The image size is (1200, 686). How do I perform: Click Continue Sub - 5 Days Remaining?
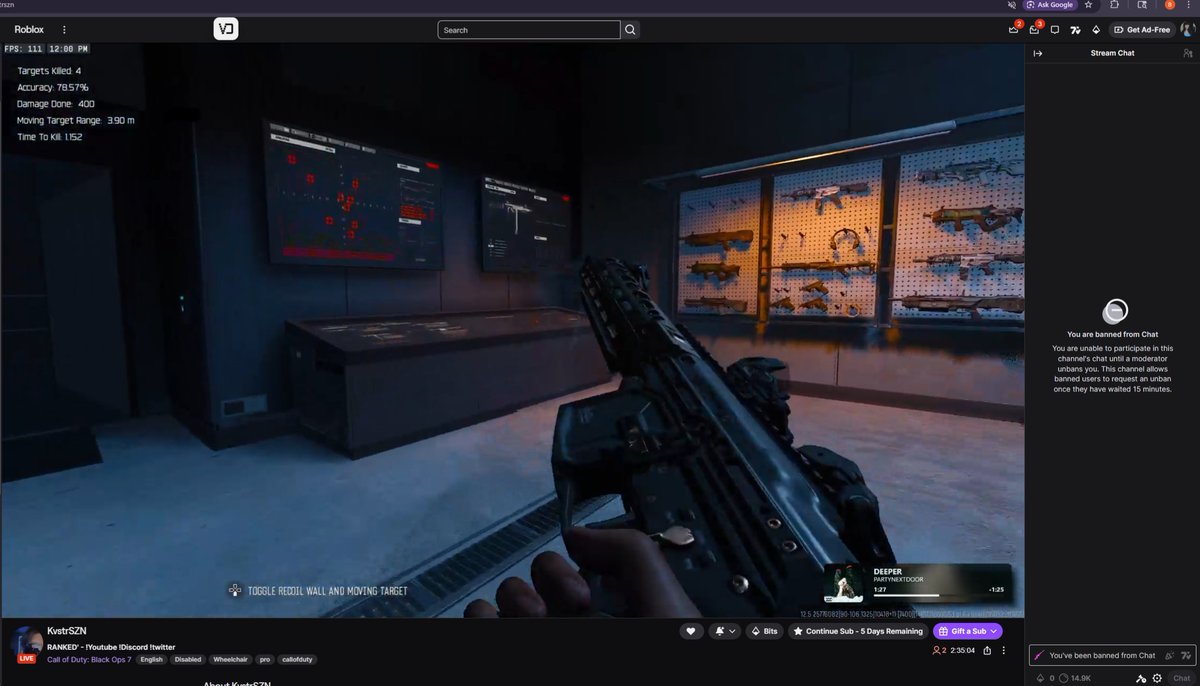click(x=858, y=631)
